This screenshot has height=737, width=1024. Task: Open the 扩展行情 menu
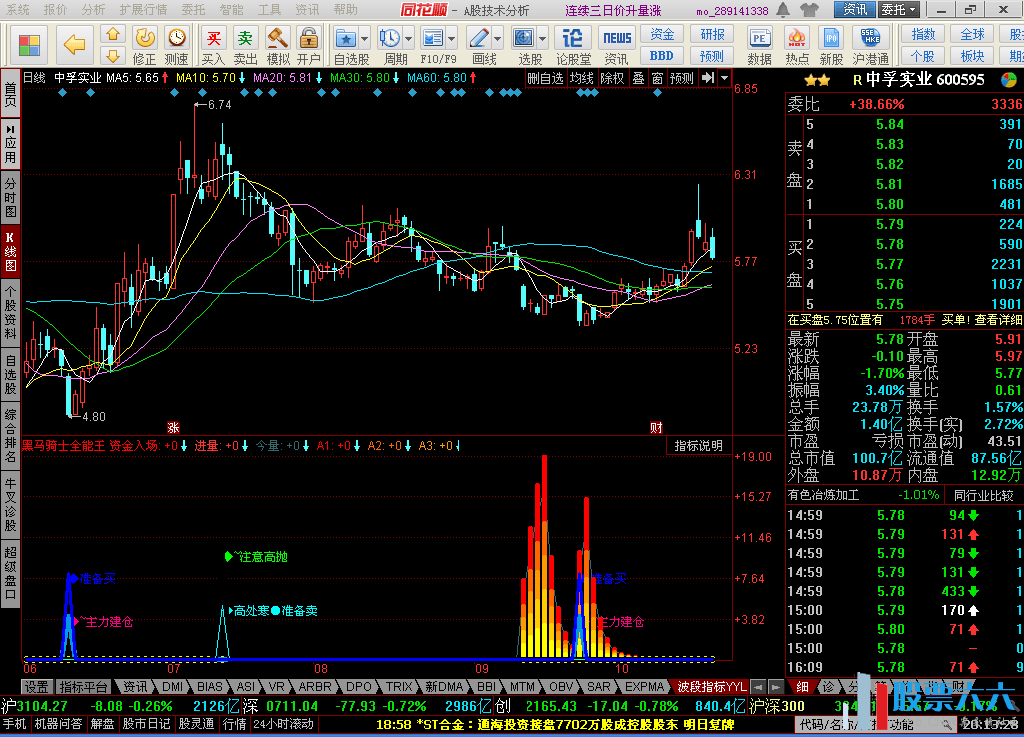(143, 10)
